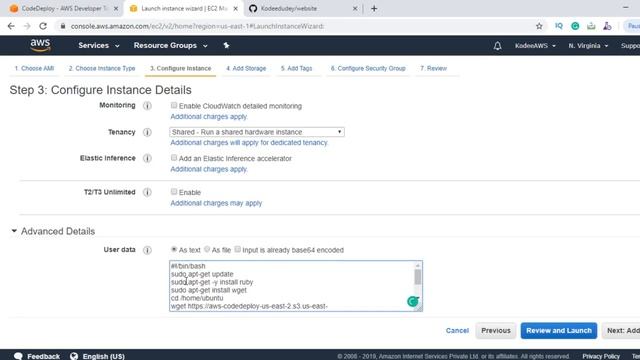This screenshot has width=640, height=360.
Task: Open the Privacy Policy footer link
Action: 601,356
